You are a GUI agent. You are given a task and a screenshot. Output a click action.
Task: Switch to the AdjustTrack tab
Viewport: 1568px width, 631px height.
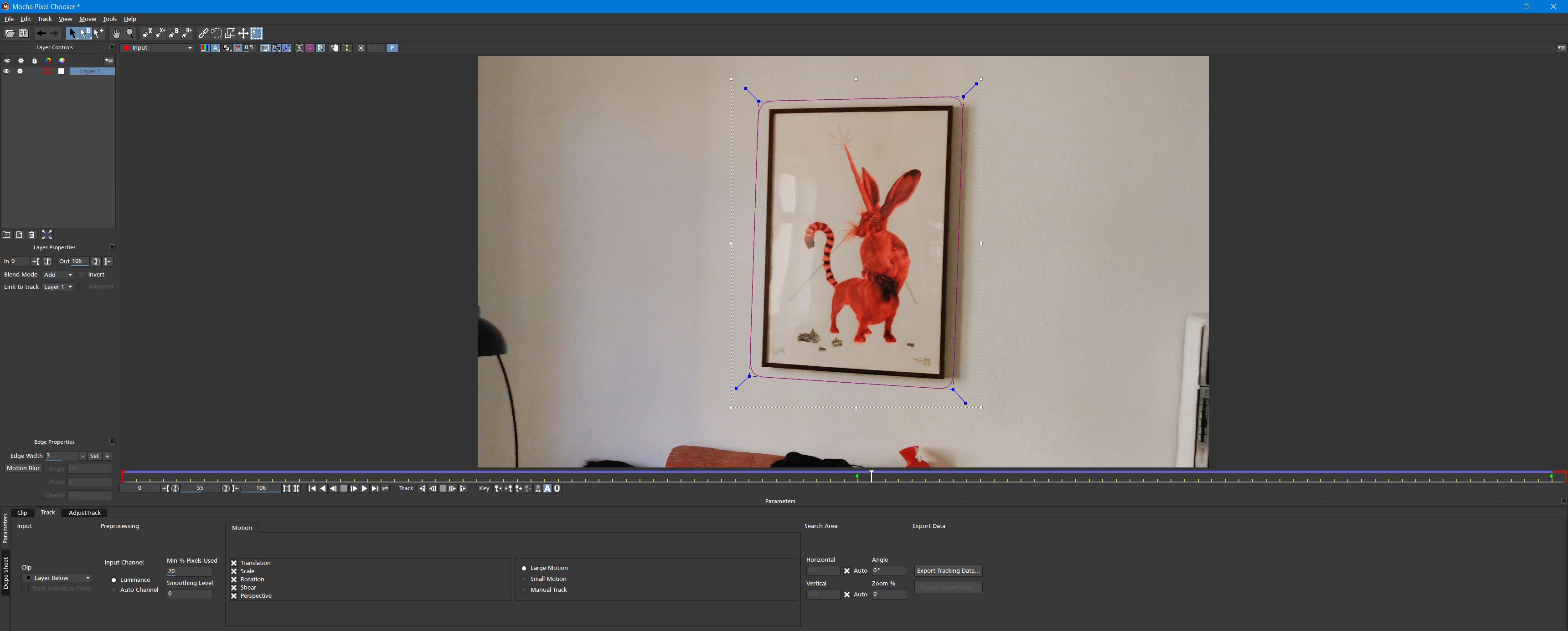[84, 513]
